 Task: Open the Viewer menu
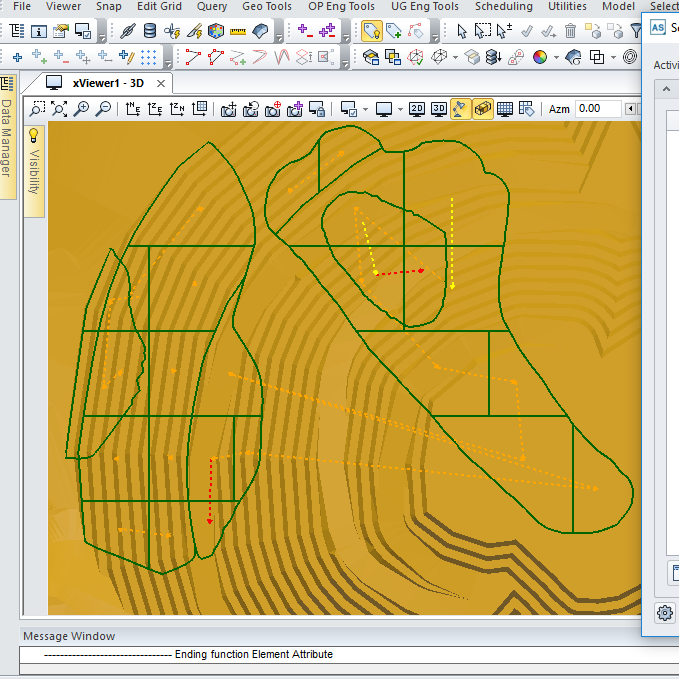pyautogui.click(x=63, y=6)
